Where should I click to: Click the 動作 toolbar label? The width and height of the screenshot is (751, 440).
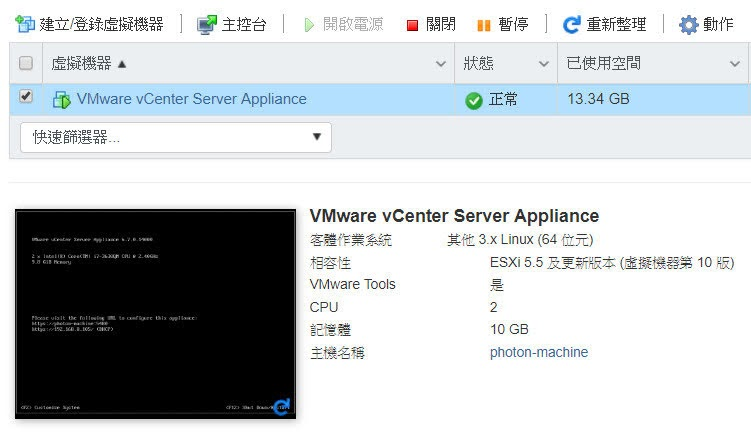click(718, 24)
